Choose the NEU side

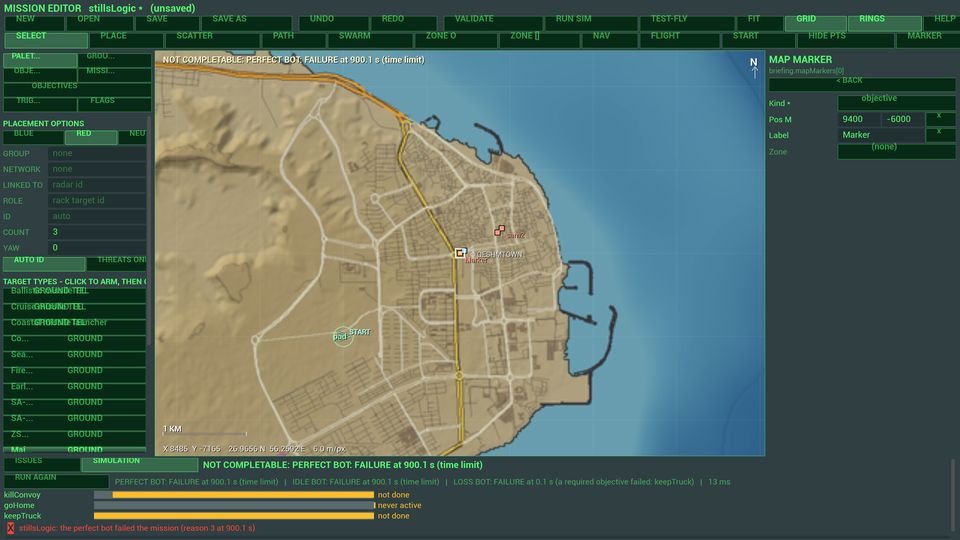(x=133, y=137)
